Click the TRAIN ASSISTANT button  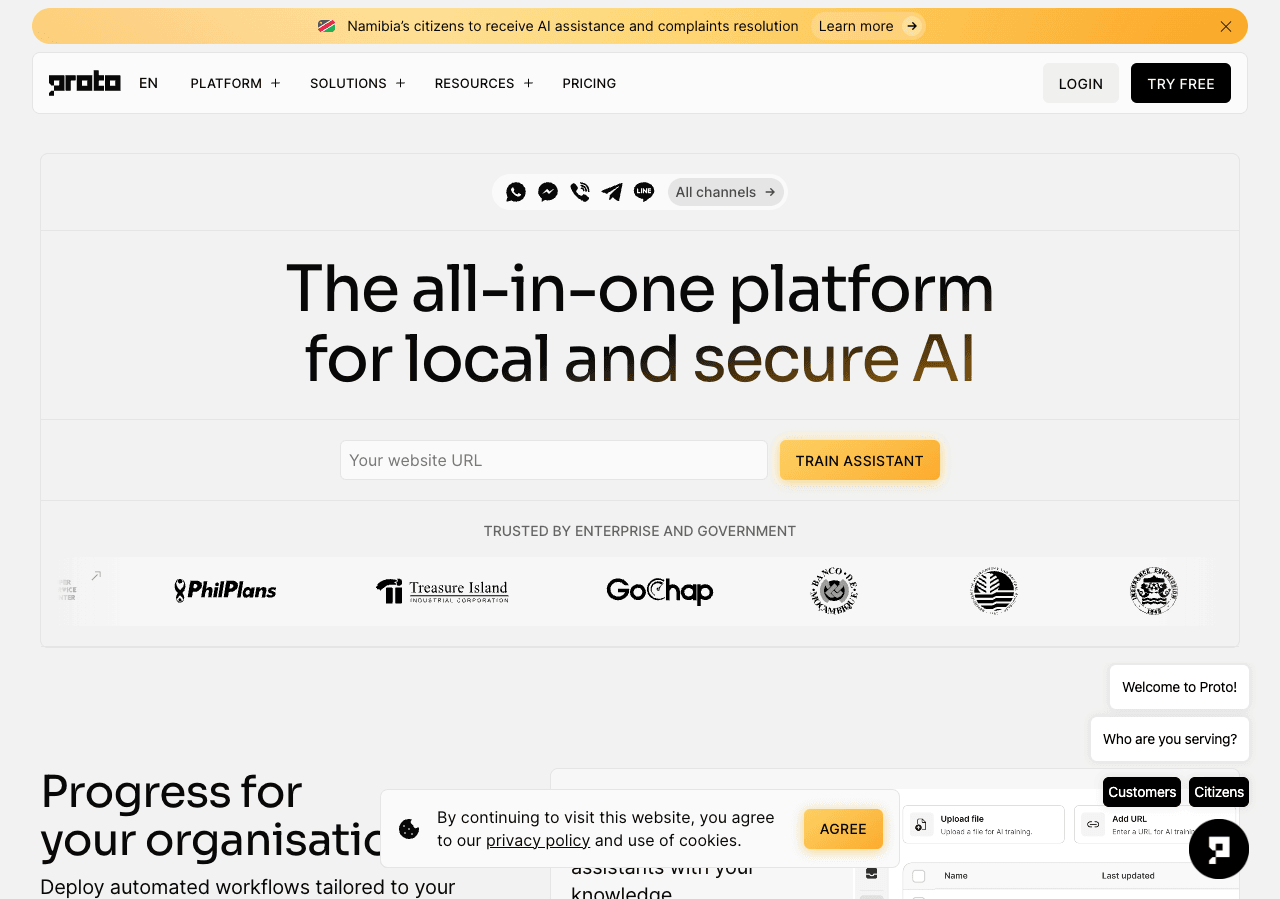[x=860, y=460]
